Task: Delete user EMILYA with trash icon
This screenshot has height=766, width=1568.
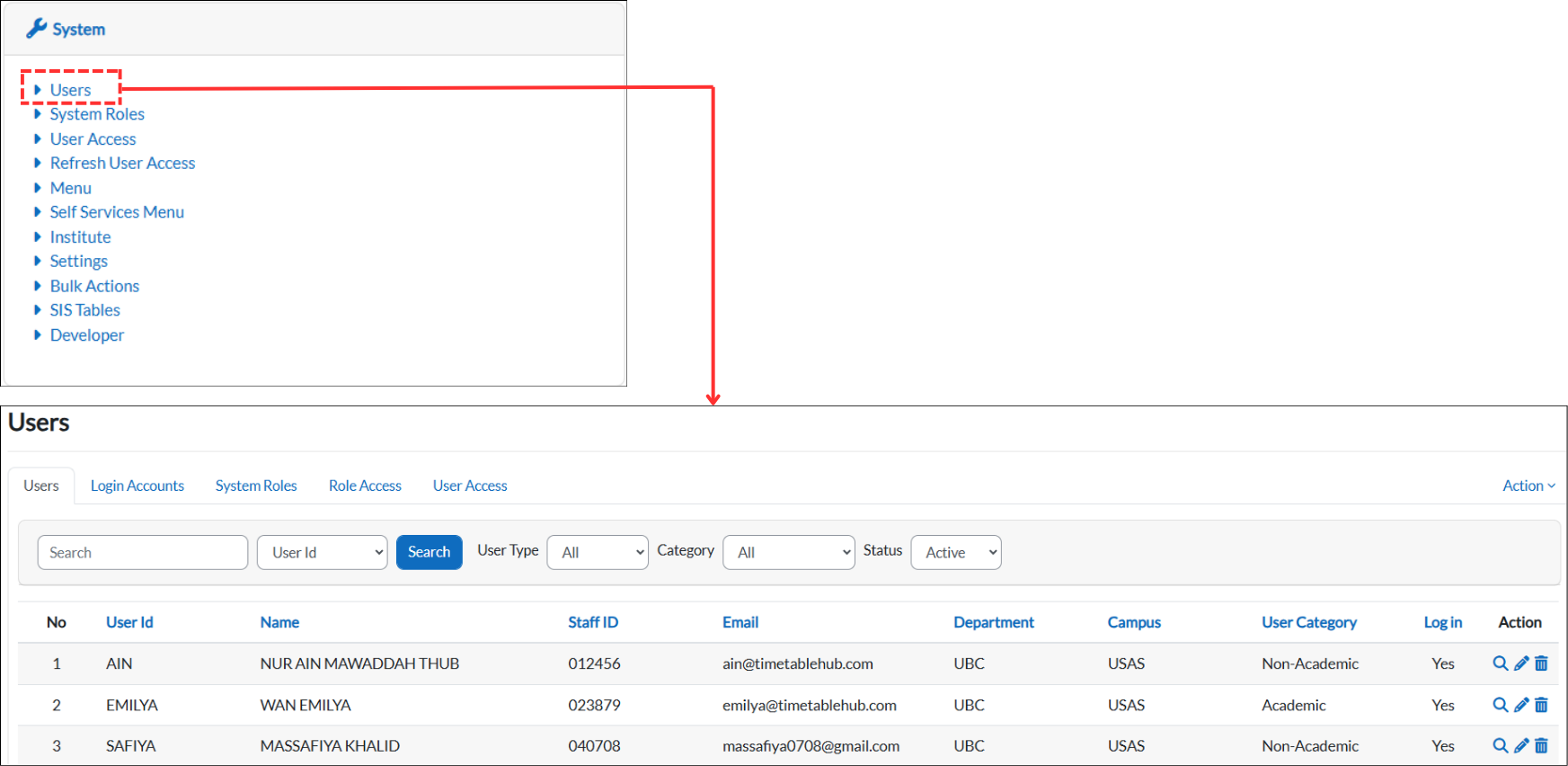Action: click(x=1541, y=705)
